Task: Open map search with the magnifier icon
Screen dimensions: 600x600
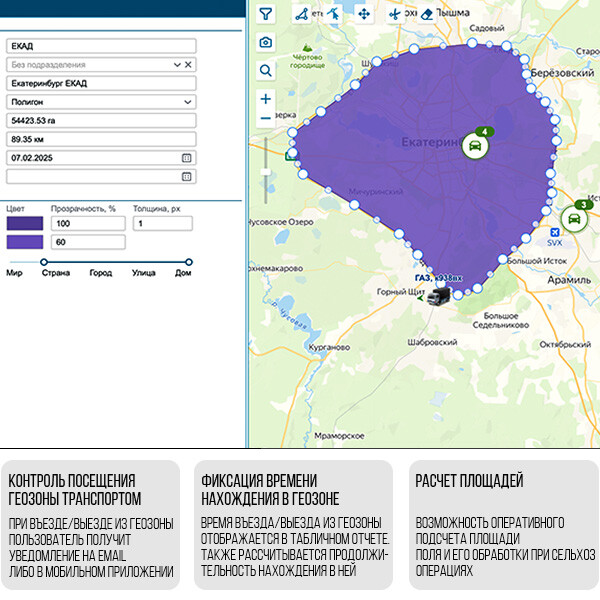Action: pyautogui.click(x=265, y=70)
